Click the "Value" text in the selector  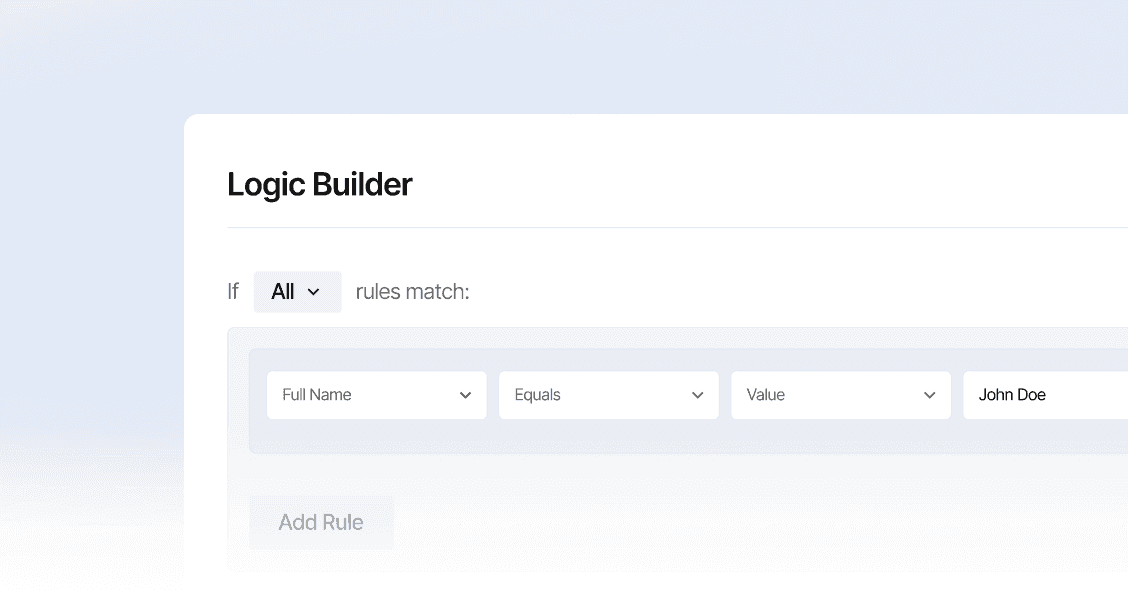765,395
